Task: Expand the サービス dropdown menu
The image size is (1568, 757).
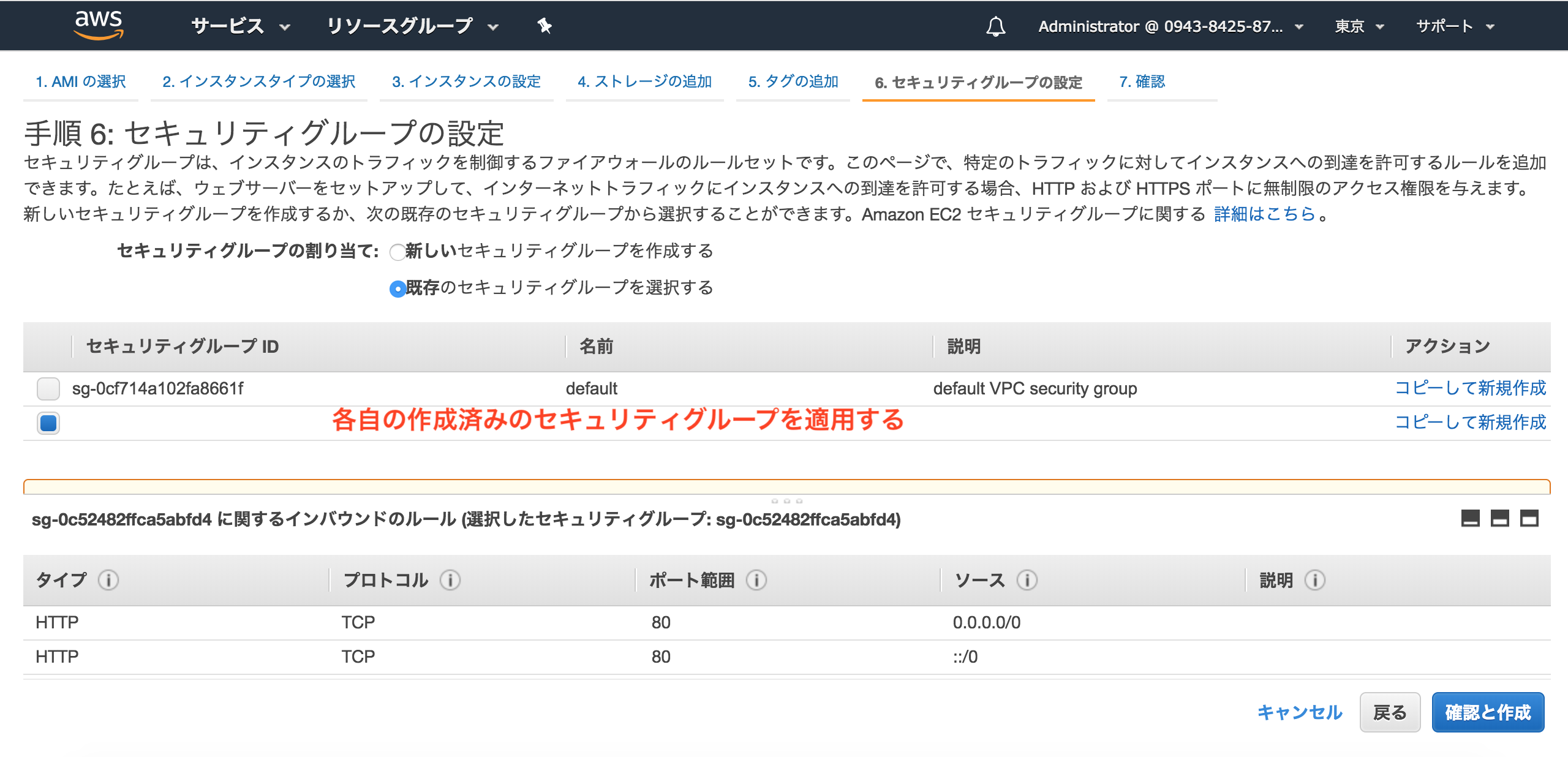Action: pyautogui.click(x=240, y=26)
